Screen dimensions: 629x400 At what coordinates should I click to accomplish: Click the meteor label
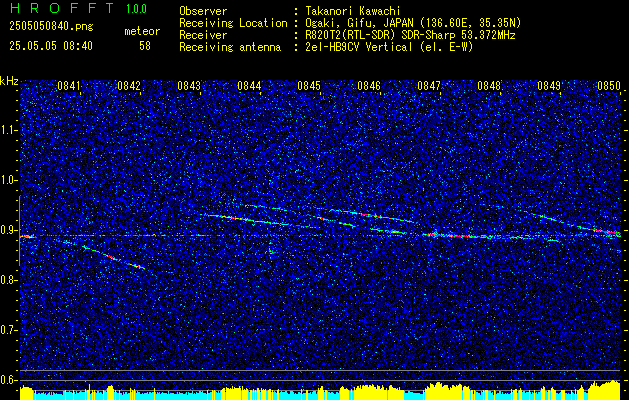point(142,31)
